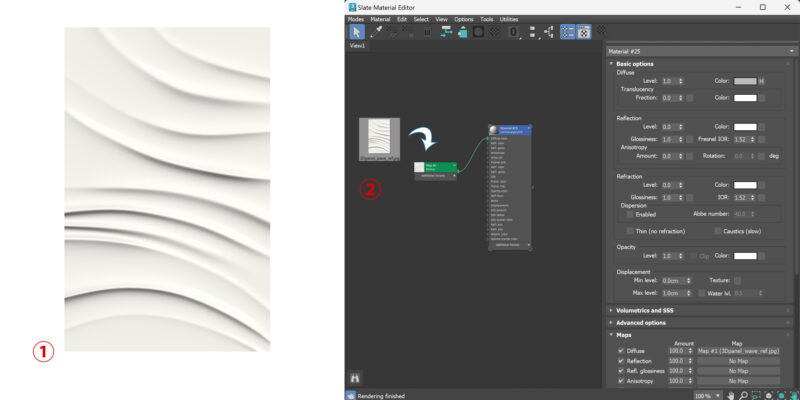This screenshot has height=400, width=800.
Task: Click the Slate Material Editor app icon
Action: tap(353, 7)
